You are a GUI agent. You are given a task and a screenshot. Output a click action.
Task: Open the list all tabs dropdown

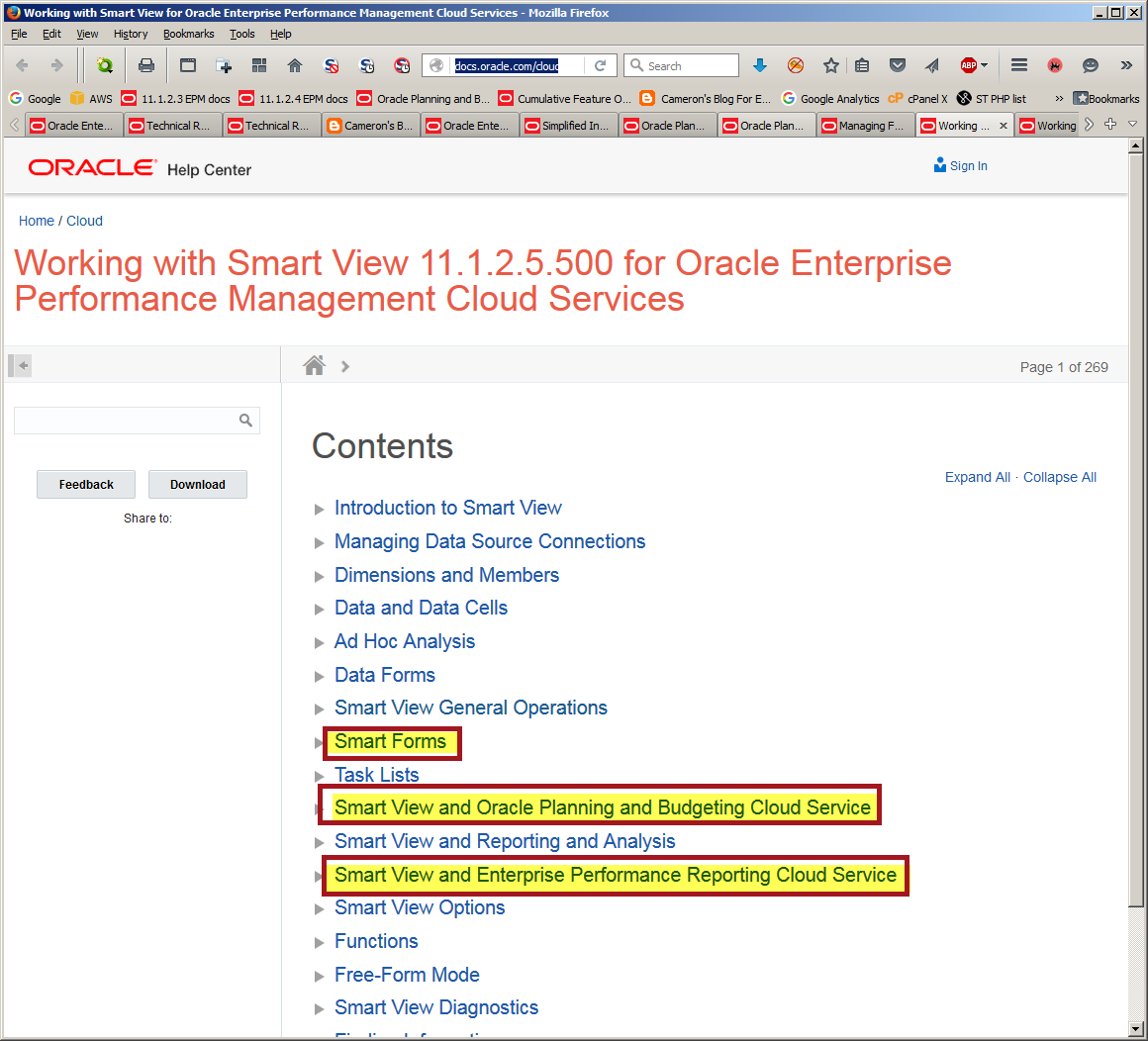pos(1133,125)
